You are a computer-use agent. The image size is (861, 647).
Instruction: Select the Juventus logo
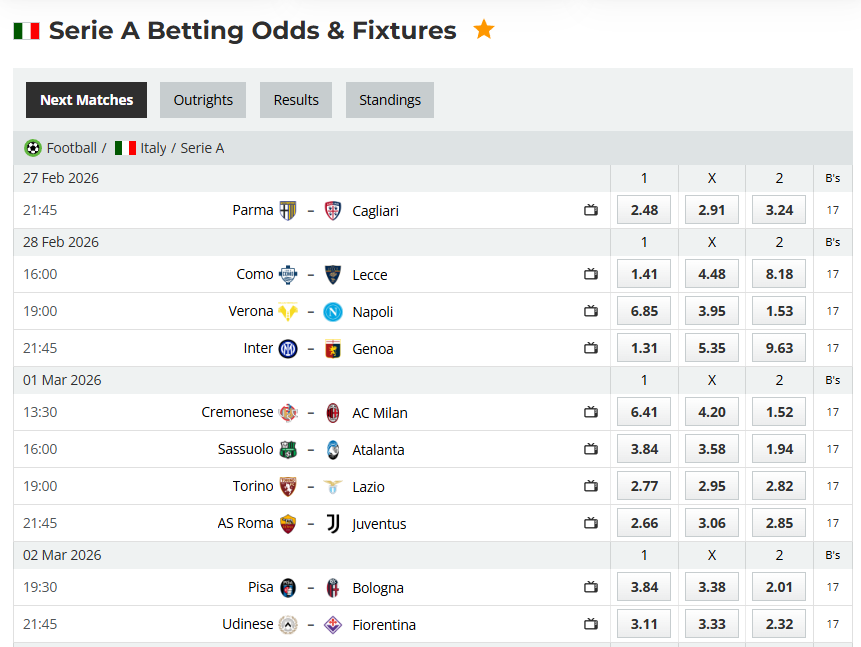333,523
